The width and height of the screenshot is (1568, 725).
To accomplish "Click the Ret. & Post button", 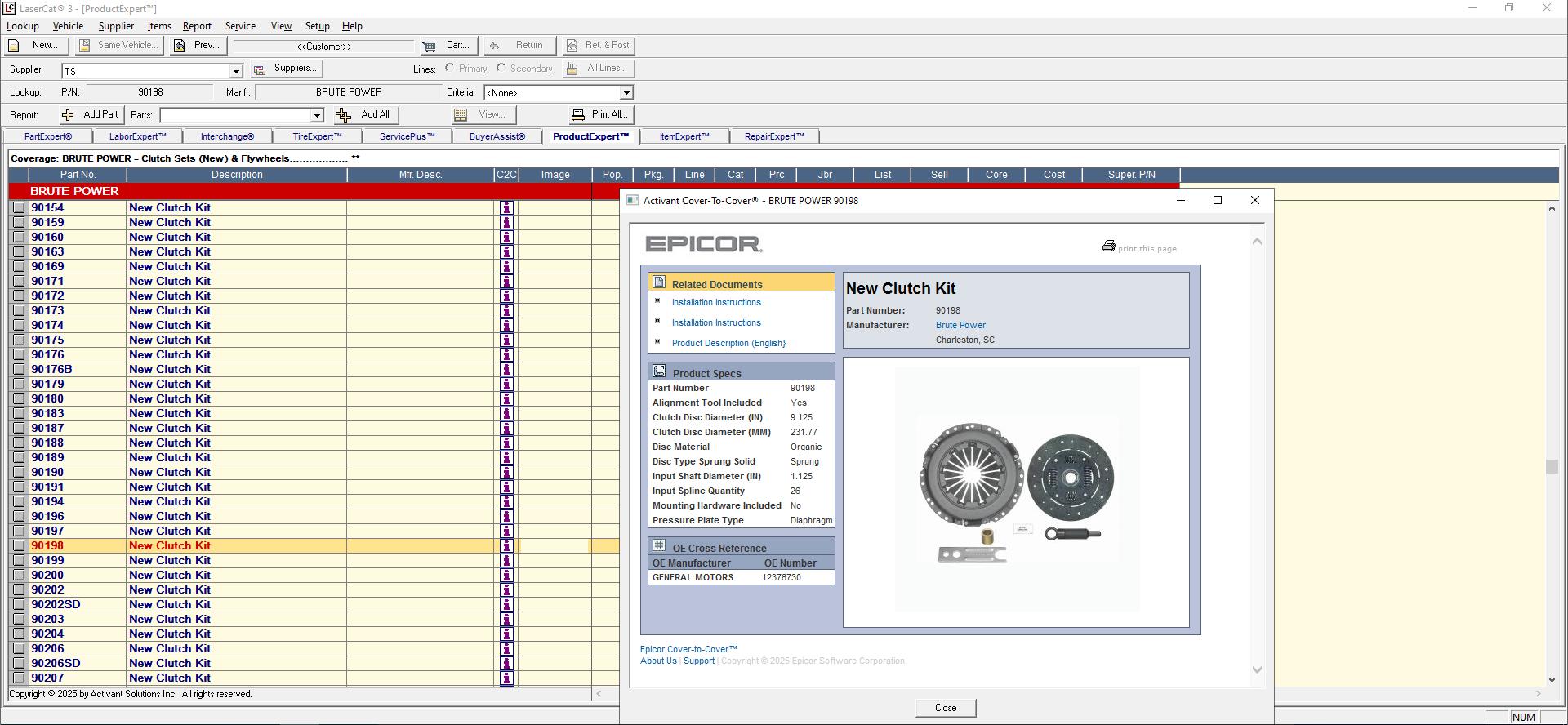I will click(x=599, y=46).
